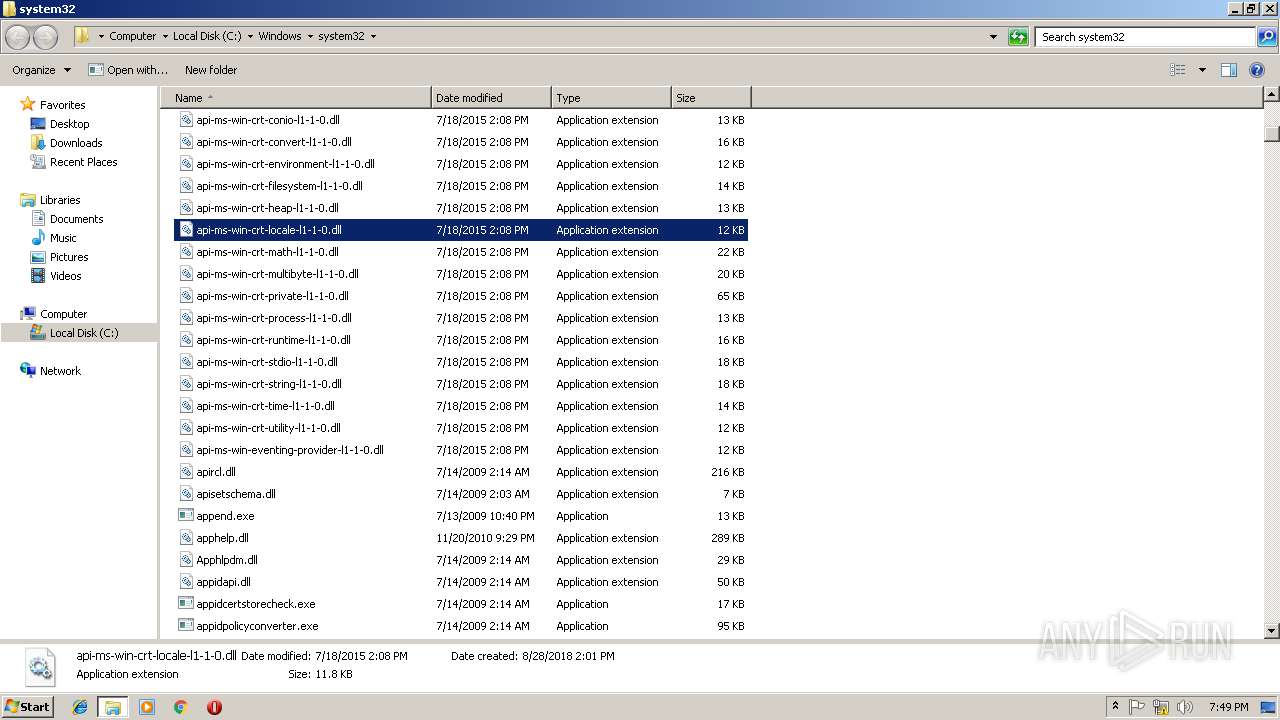Click the Music library icon
Screen dimensions: 1280x720
coord(38,238)
